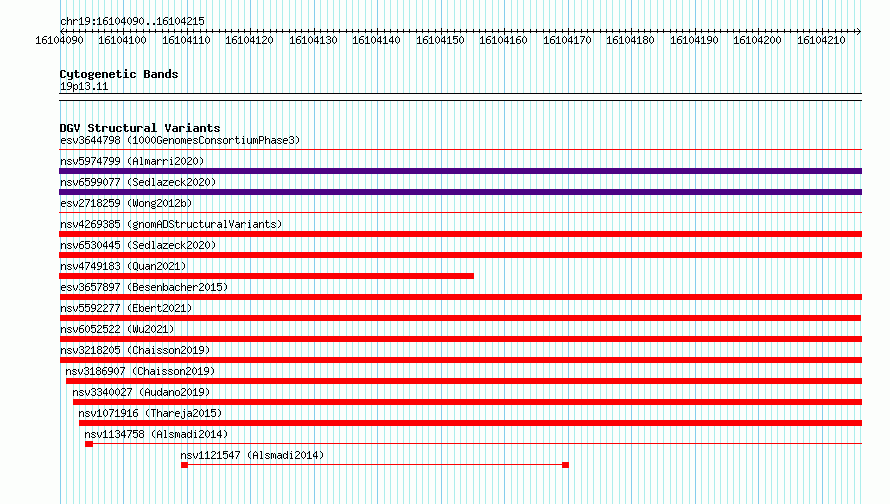890x504 pixels.
Task: Click ruler position 16104170
Action: (x=568, y=40)
